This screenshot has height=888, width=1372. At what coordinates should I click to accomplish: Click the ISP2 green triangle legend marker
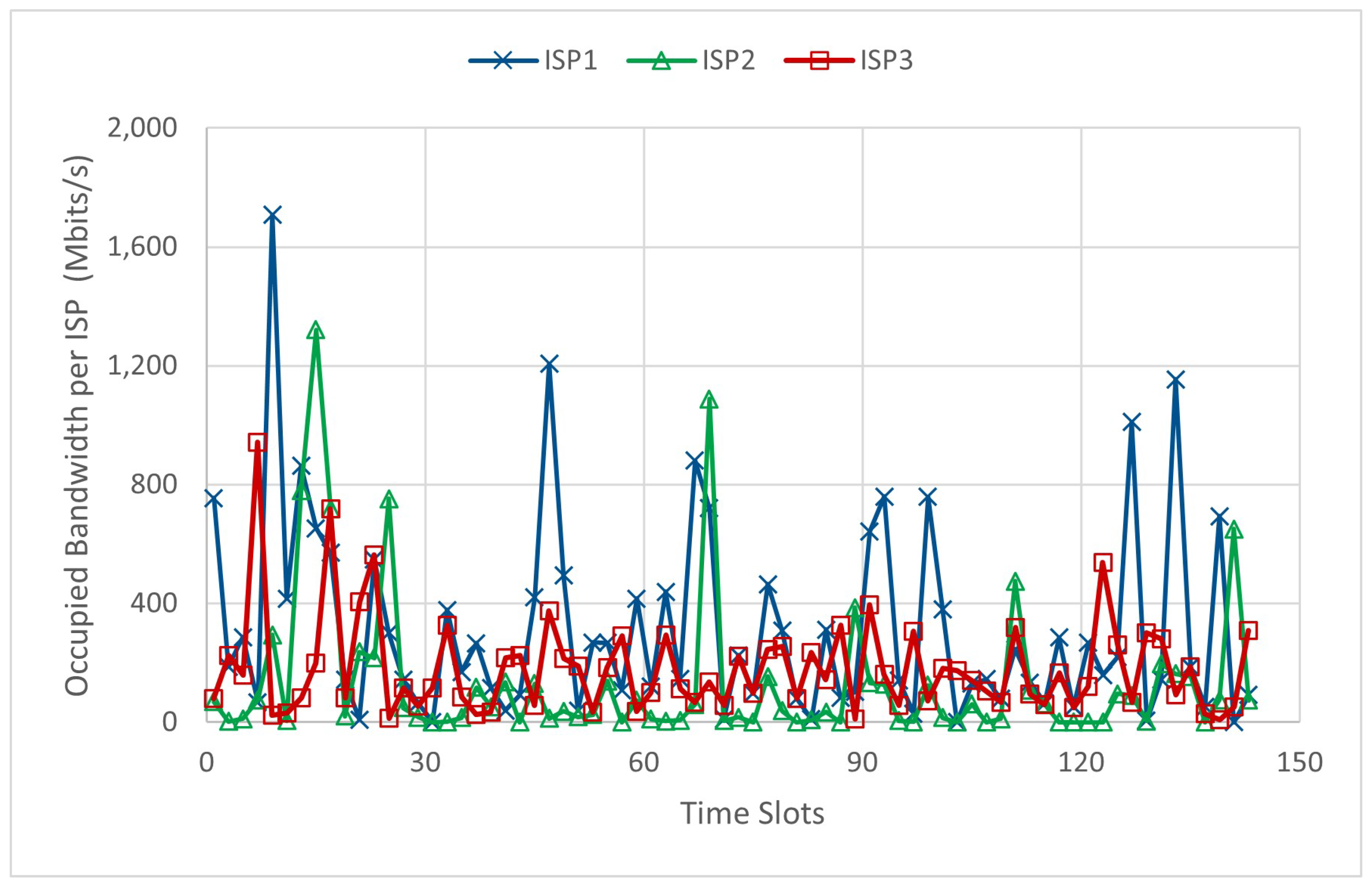[x=661, y=60]
